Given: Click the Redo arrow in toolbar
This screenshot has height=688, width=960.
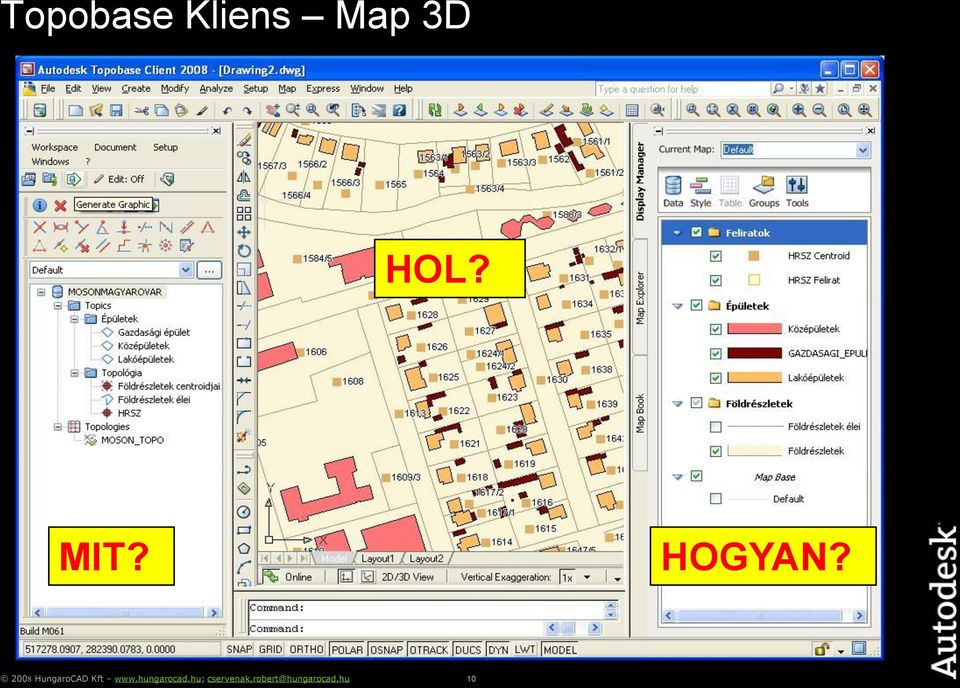Looking at the screenshot, I should tap(247, 111).
